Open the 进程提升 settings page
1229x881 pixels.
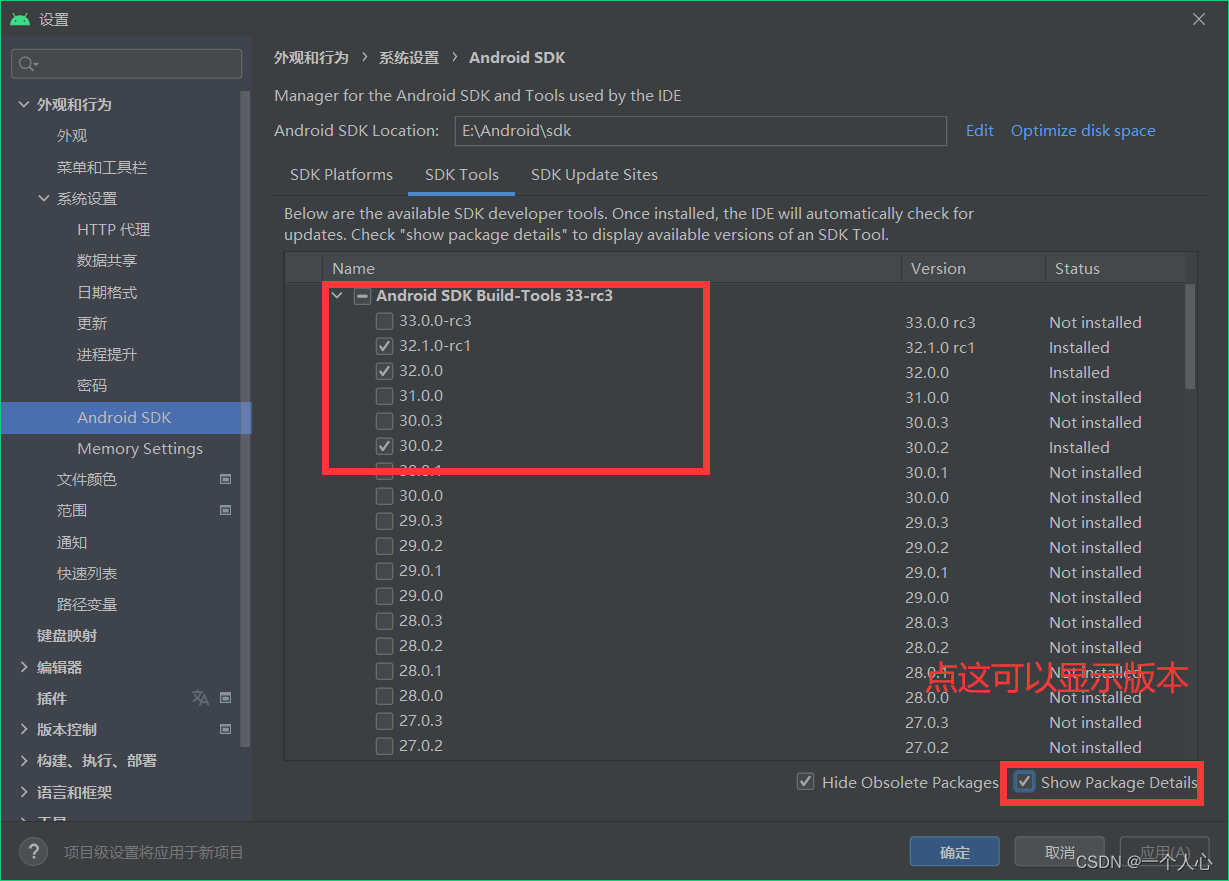107,354
